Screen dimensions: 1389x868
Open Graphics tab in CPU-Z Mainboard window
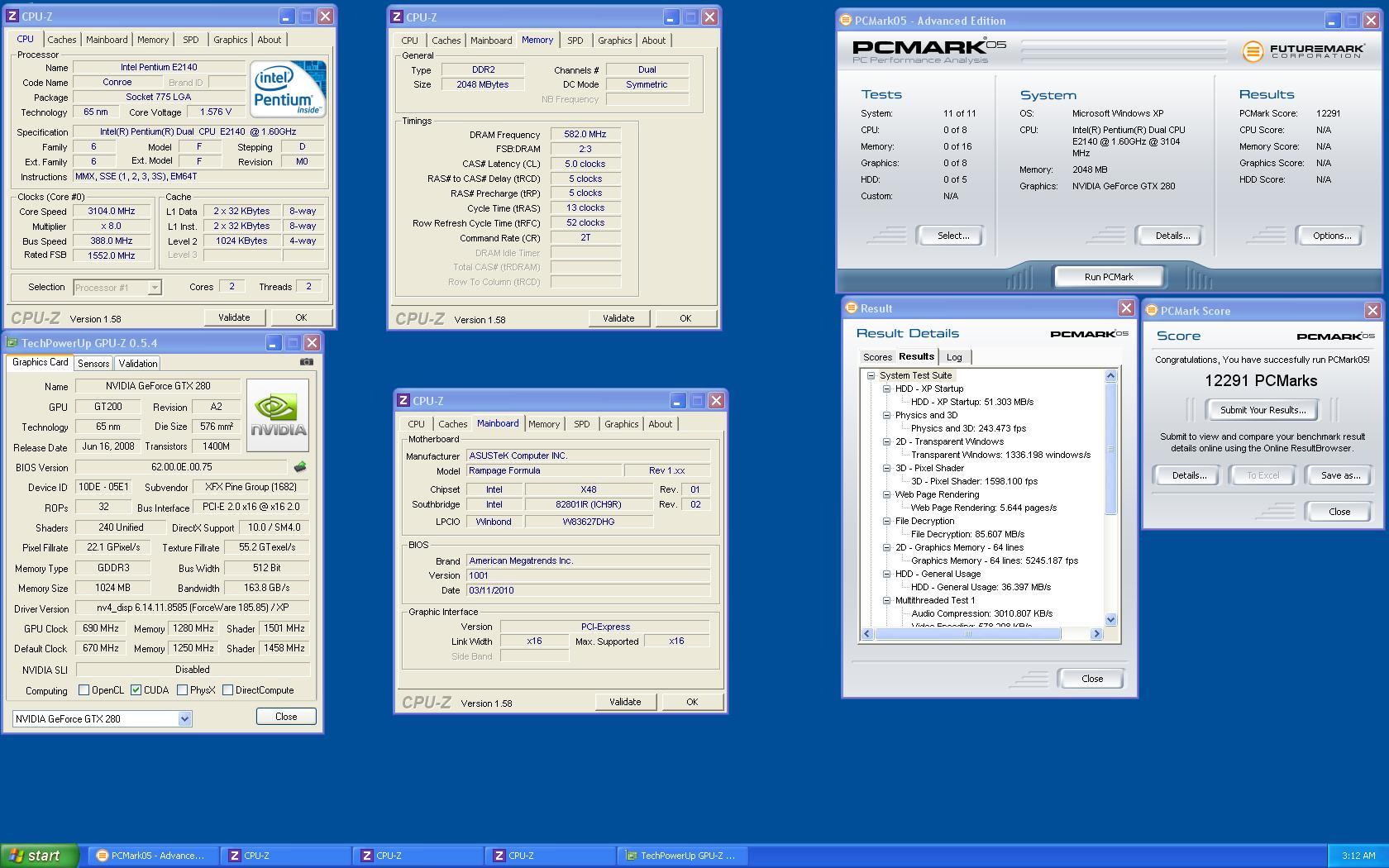[621, 424]
